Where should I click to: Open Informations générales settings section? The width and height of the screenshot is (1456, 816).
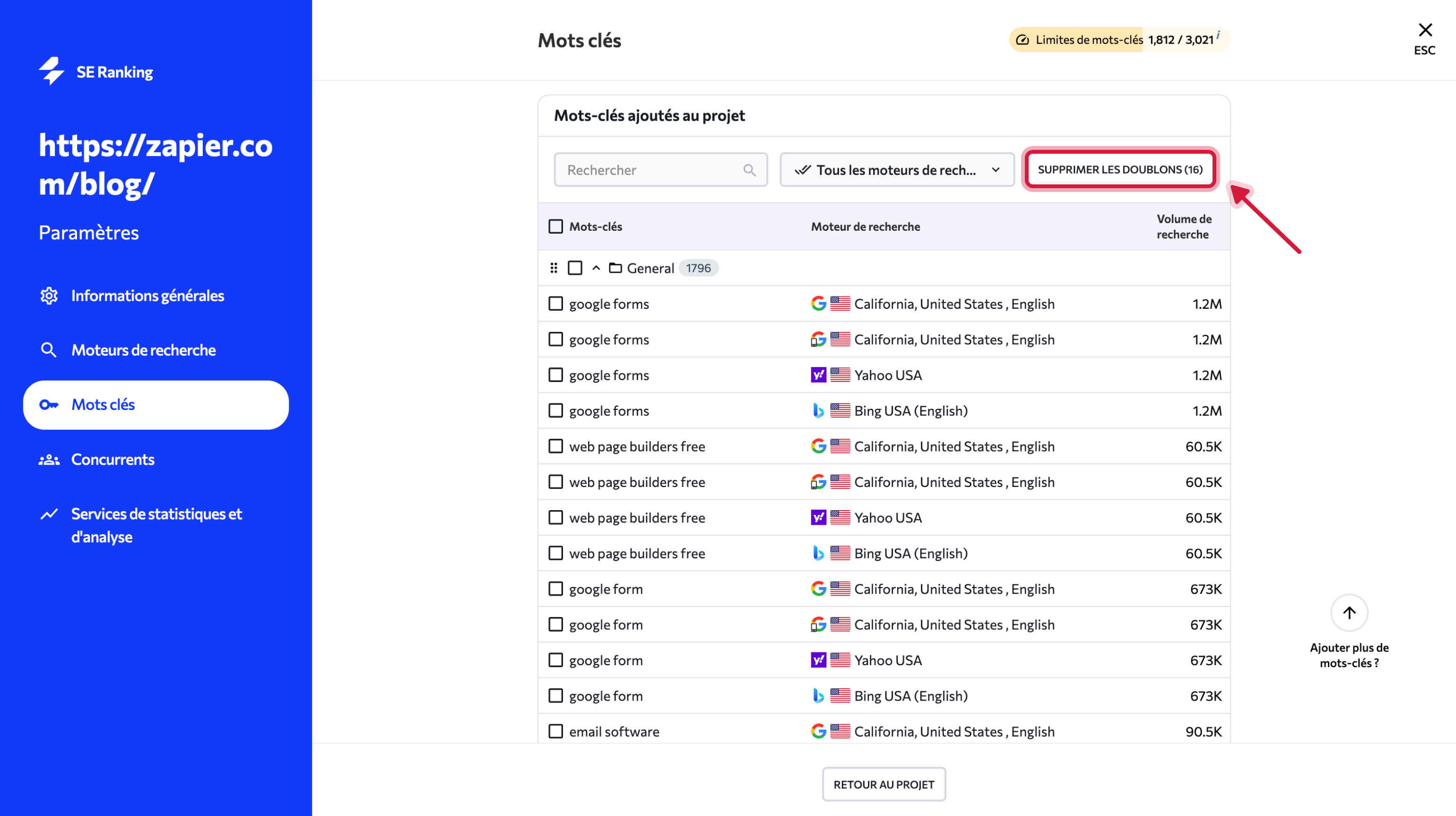[147, 295]
